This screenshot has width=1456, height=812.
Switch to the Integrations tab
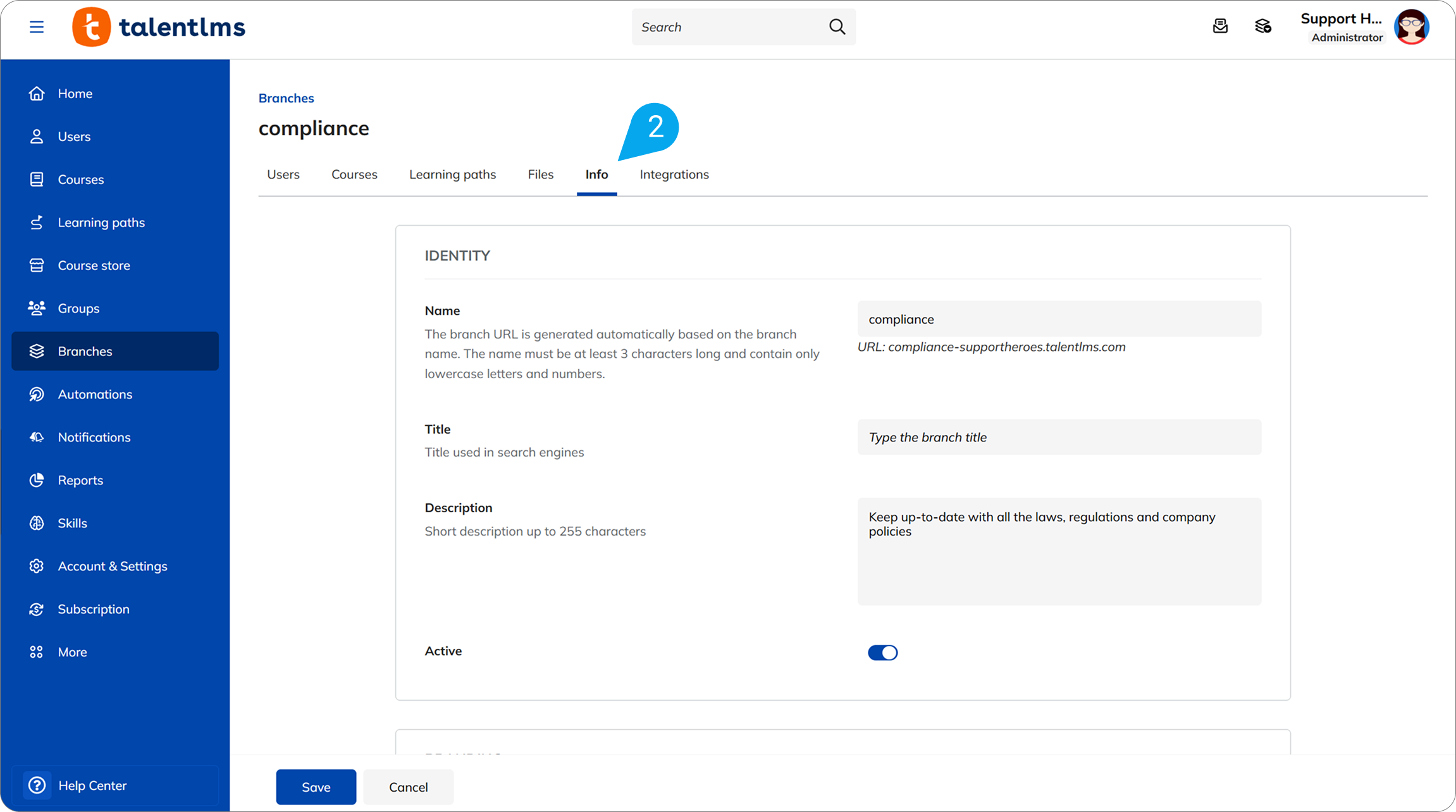pos(674,175)
